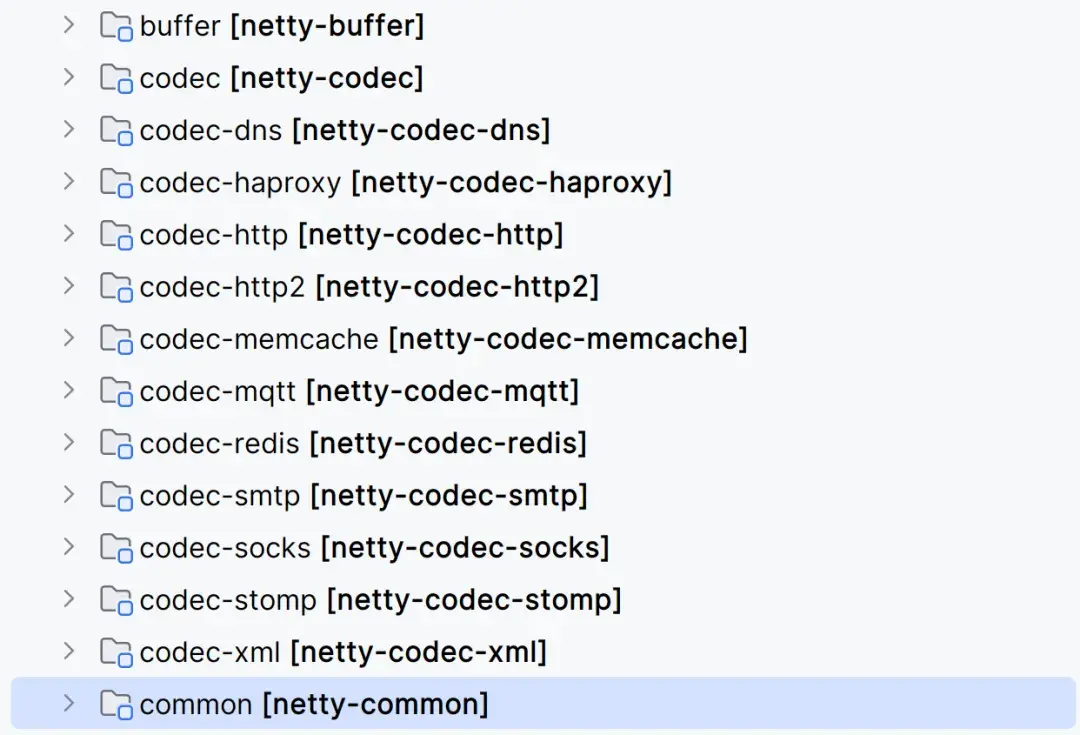1080x735 pixels.
Task: Expand the codec-xml tree node
Action: (x=68, y=652)
